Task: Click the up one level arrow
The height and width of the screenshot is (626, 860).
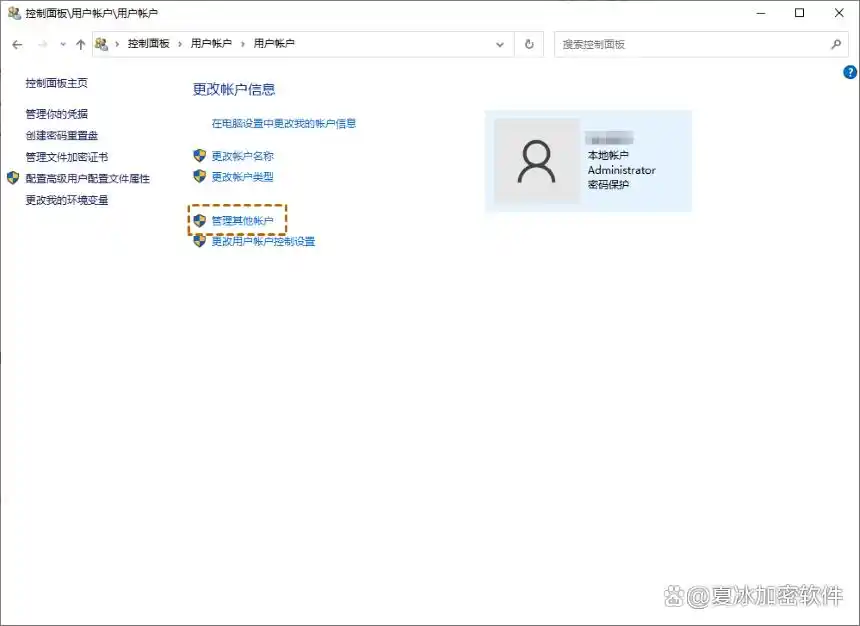Action: click(x=79, y=44)
